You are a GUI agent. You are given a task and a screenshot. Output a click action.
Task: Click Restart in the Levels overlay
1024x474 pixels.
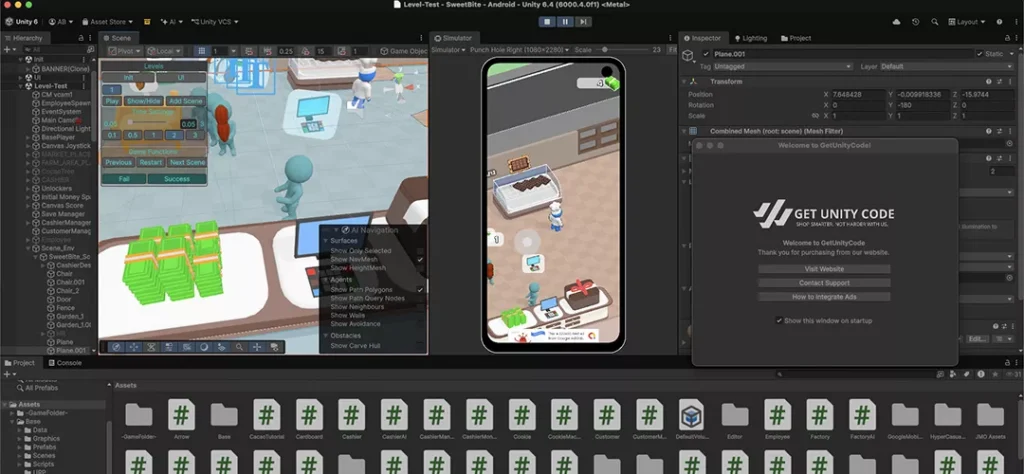[x=151, y=163]
